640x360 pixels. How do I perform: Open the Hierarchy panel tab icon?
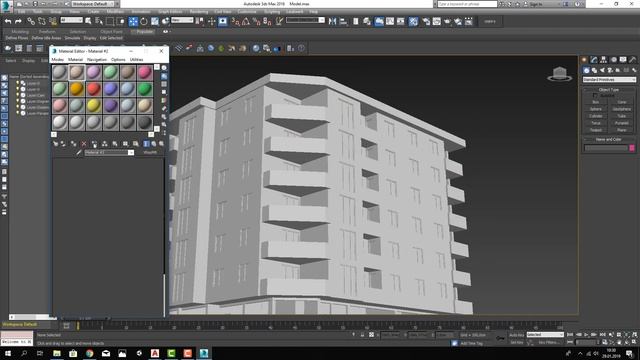coord(604,60)
